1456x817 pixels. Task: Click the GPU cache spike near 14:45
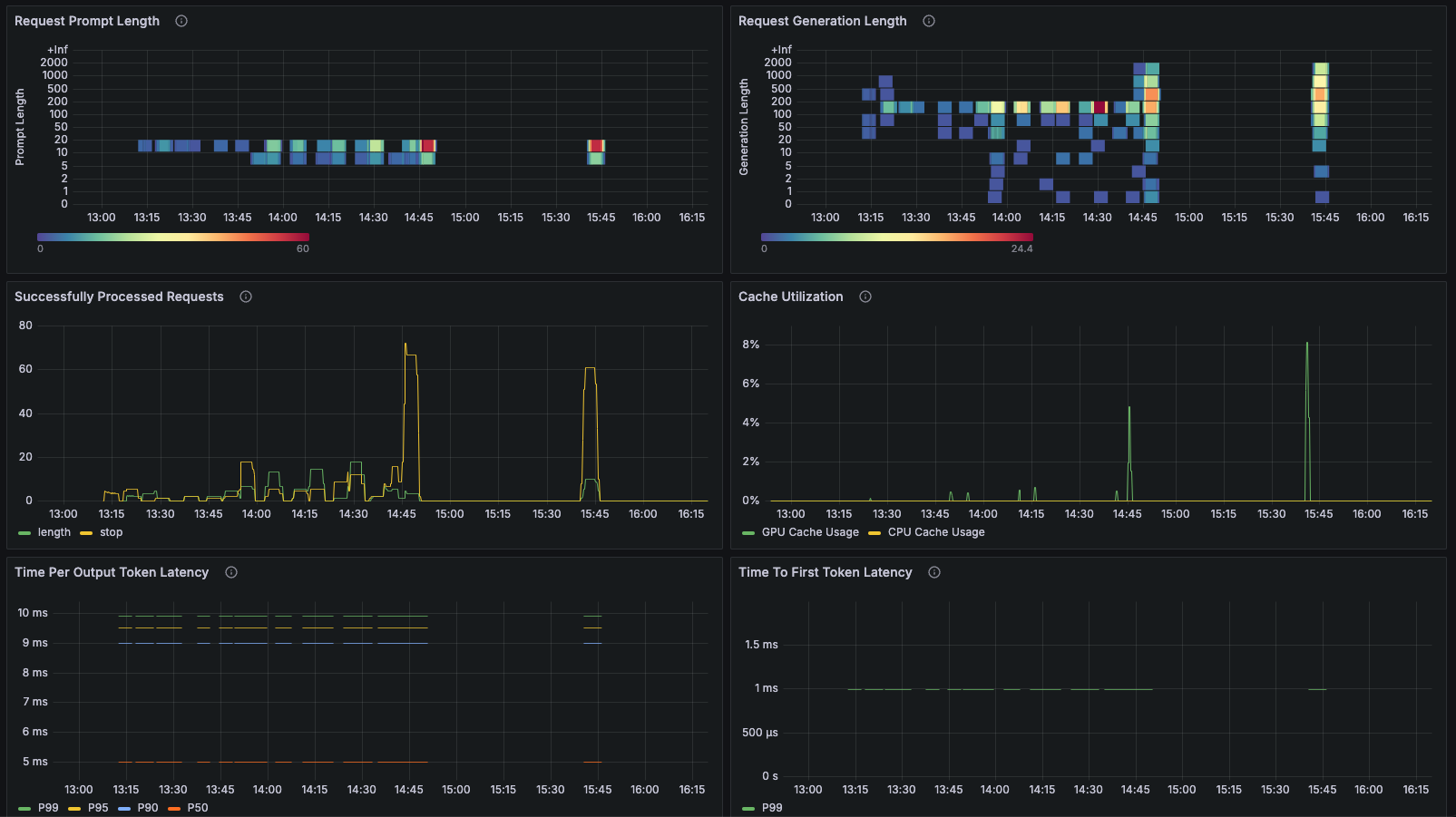pos(1129,408)
